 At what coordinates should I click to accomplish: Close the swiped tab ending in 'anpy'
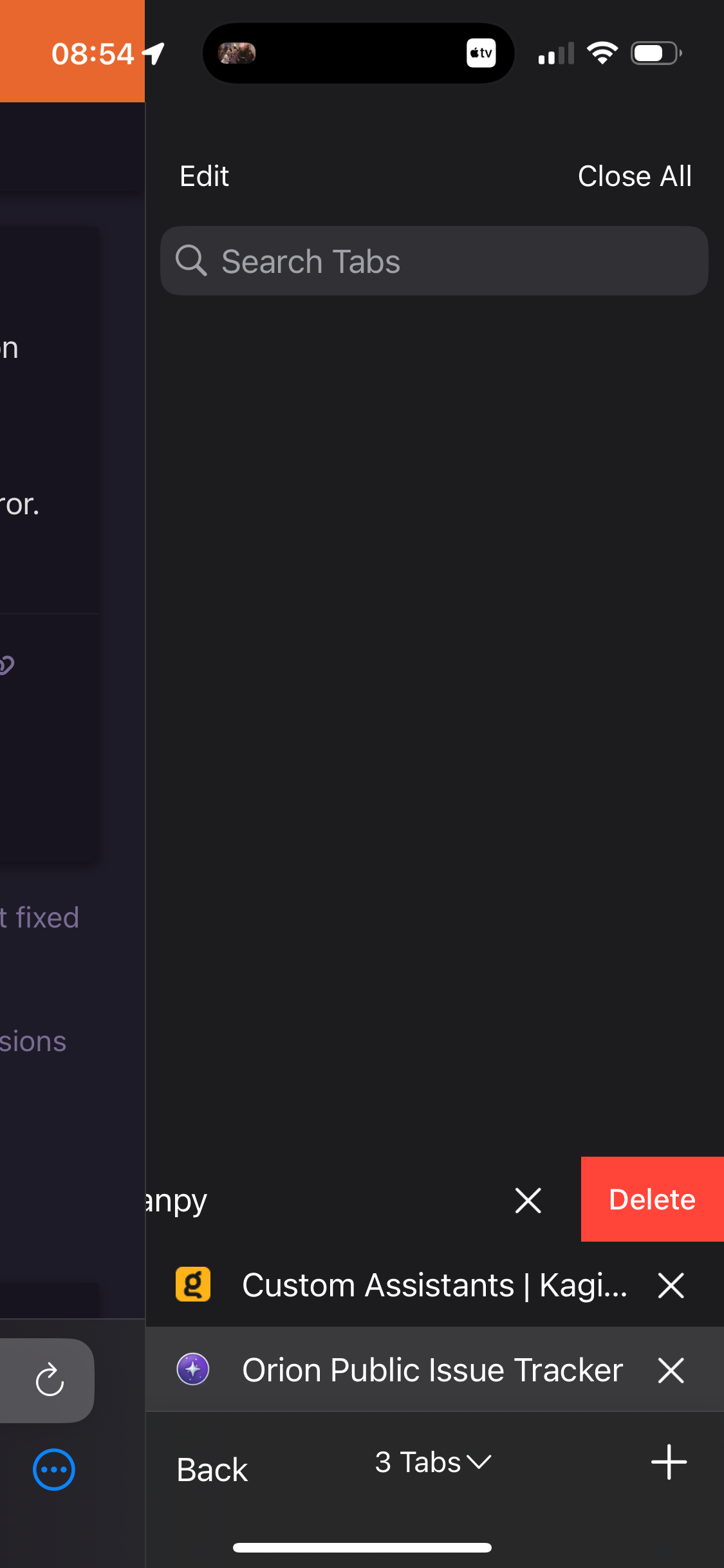point(528,1200)
